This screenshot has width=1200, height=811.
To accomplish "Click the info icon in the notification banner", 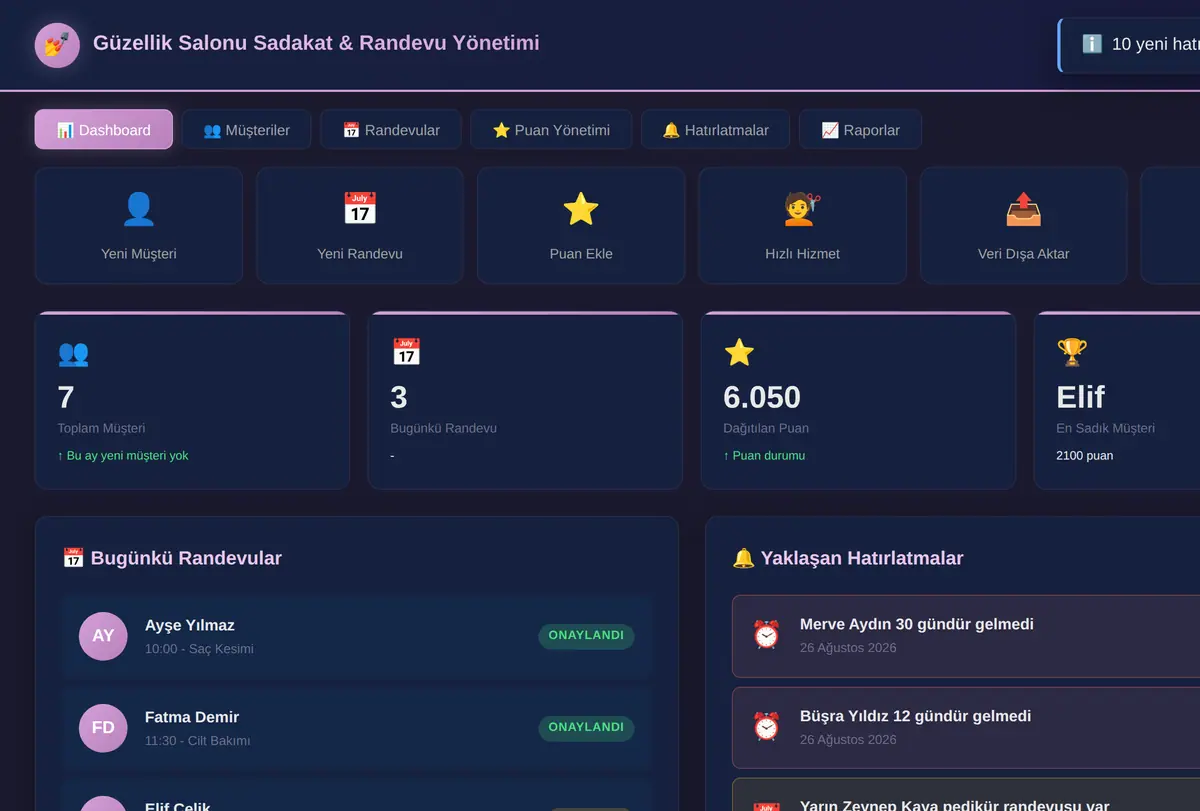I will (1092, 44).
